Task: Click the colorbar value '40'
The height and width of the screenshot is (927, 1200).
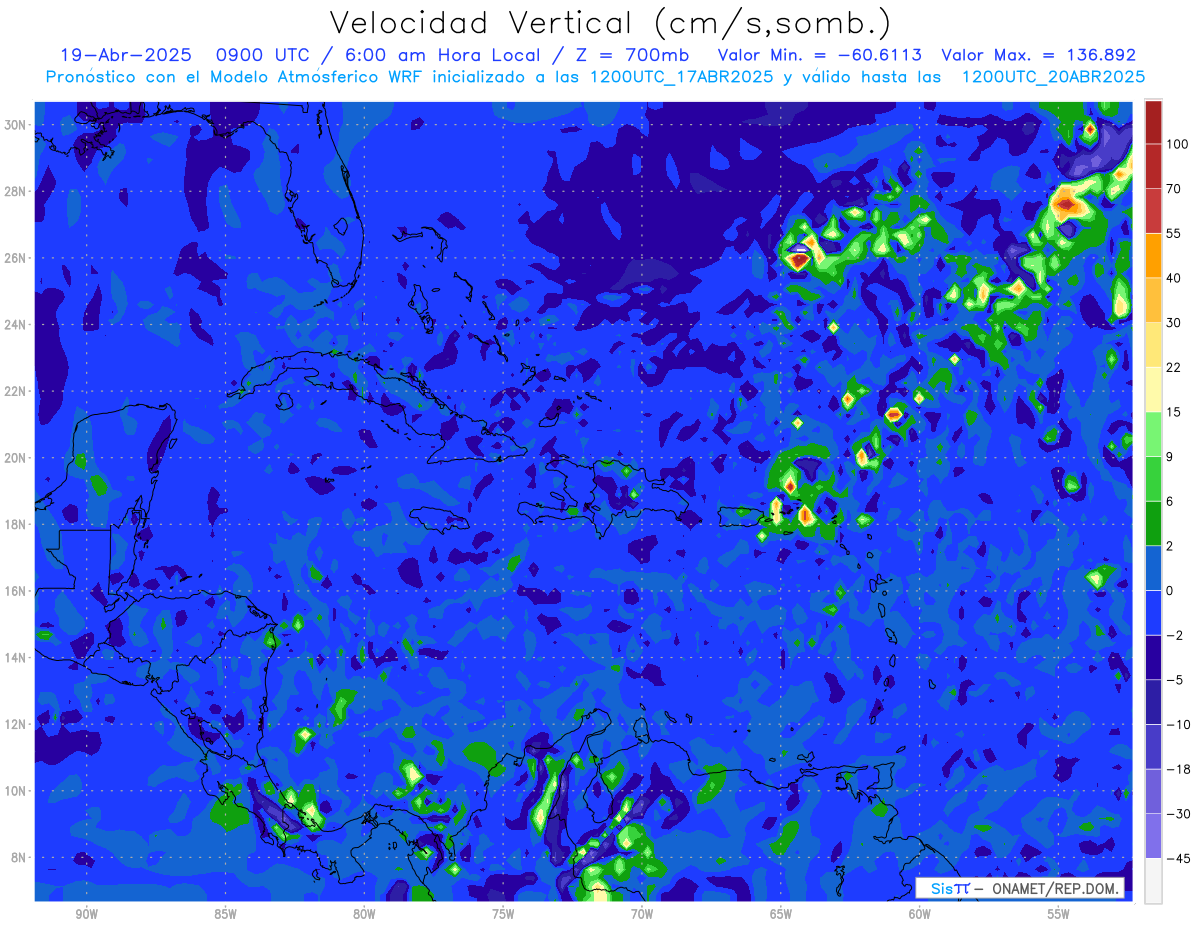Action: click(1174, 278)
